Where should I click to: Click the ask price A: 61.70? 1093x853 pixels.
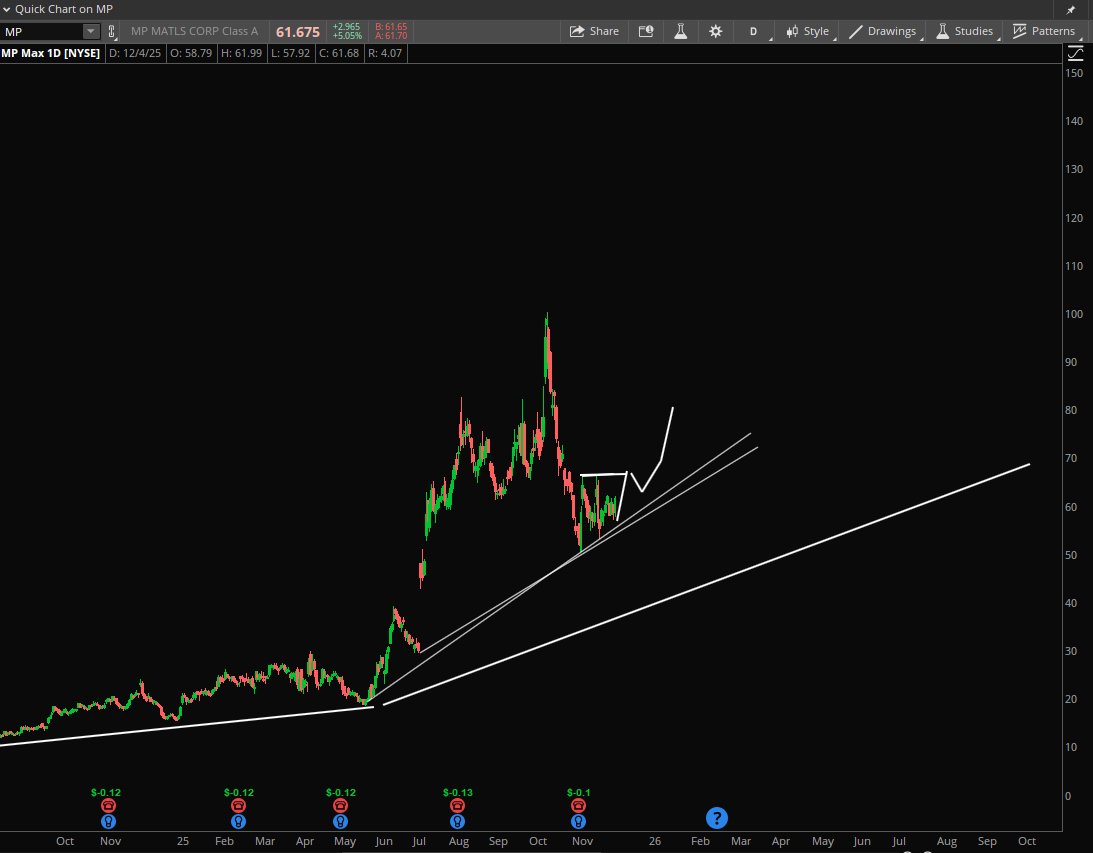click(x=391, y=36)
